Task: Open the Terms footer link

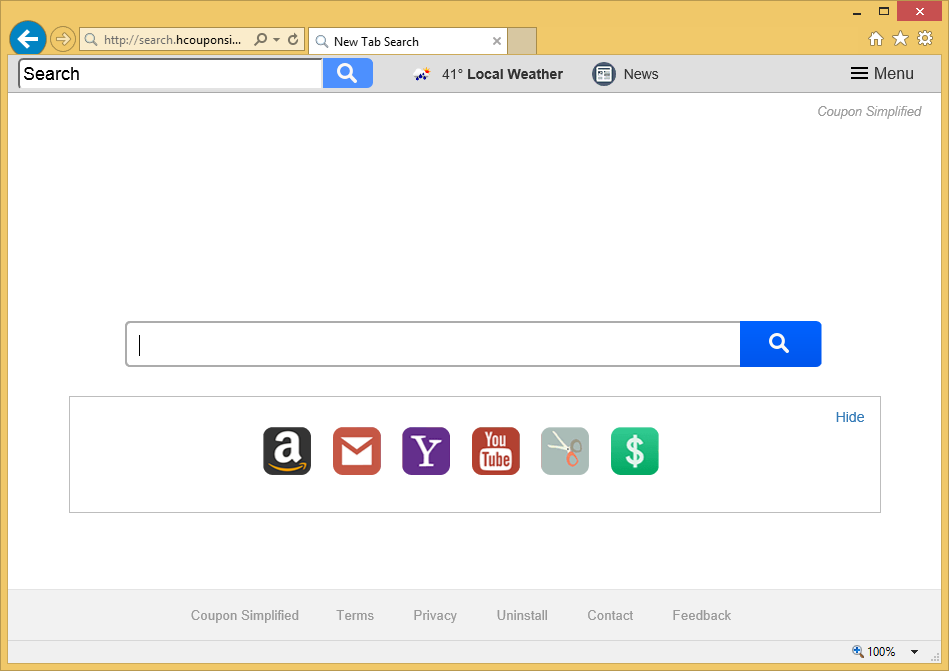Action: click(x=355, y=615)
